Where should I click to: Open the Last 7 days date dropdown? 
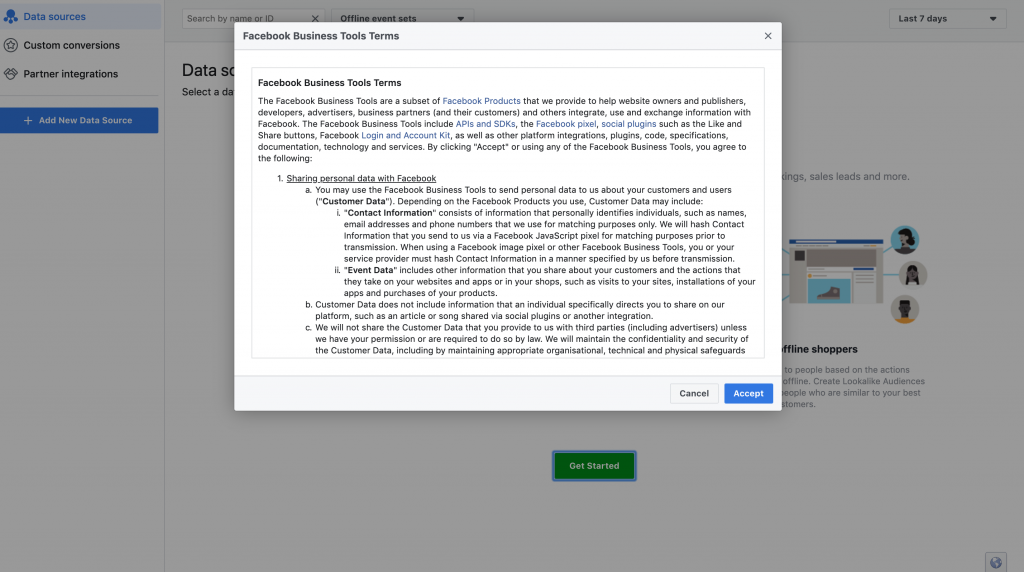point(947,18)
